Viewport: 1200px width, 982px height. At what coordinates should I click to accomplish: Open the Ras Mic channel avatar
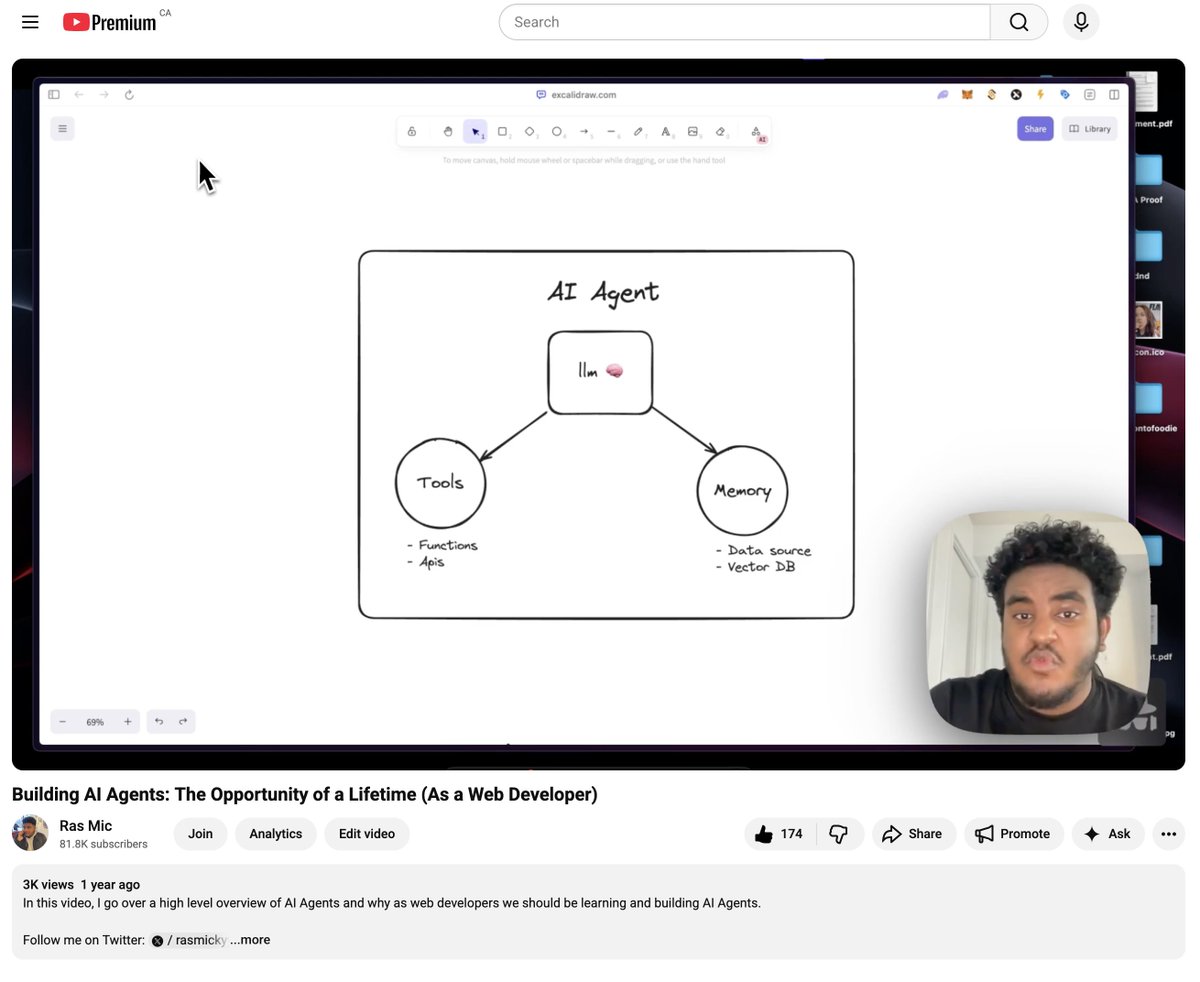click(30, 834)
